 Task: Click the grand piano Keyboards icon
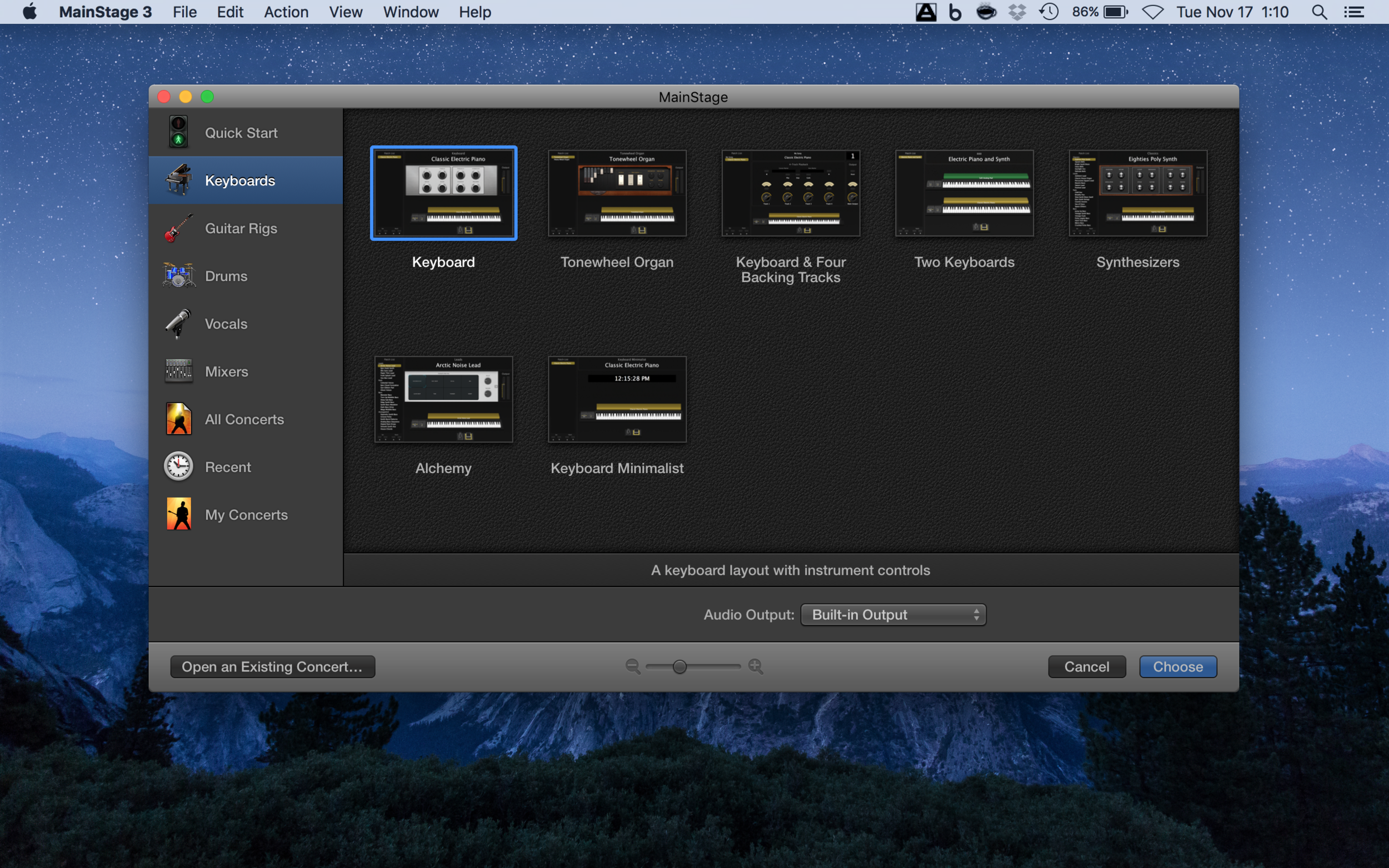(x=178, y=180)
